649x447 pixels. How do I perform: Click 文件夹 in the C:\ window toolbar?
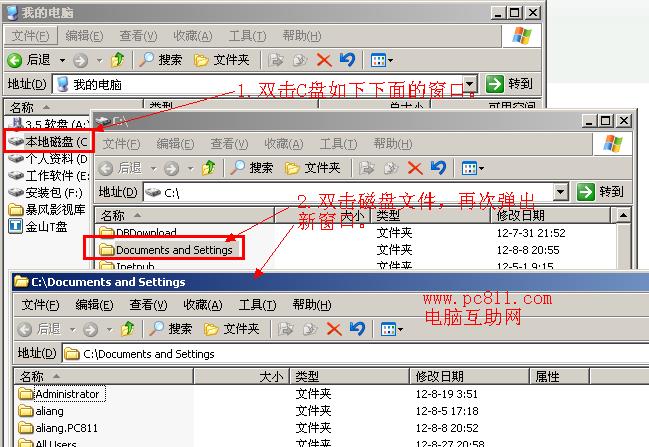click(312, 168)
